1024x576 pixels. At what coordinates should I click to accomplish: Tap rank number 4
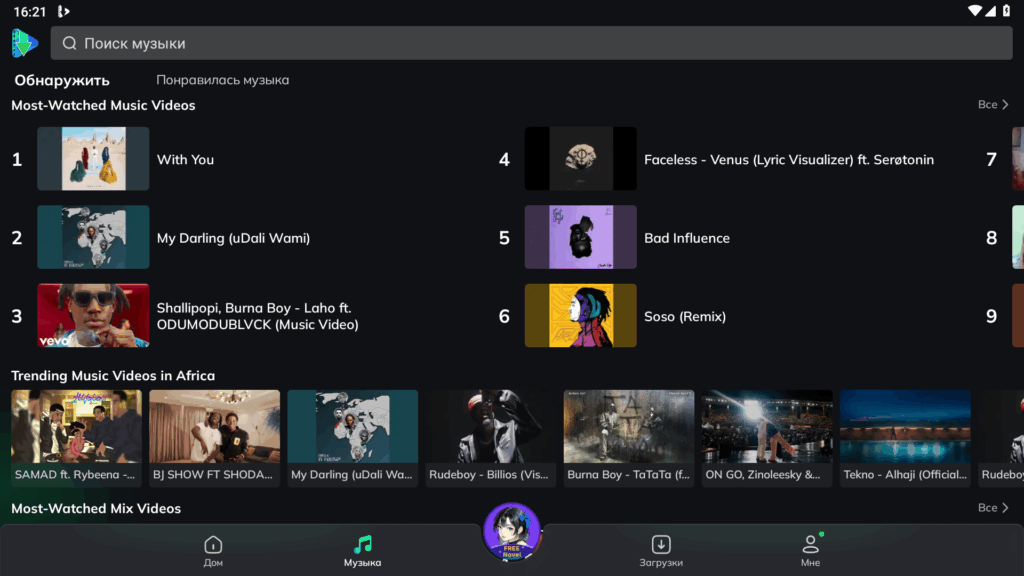click(x=504, y=159)
